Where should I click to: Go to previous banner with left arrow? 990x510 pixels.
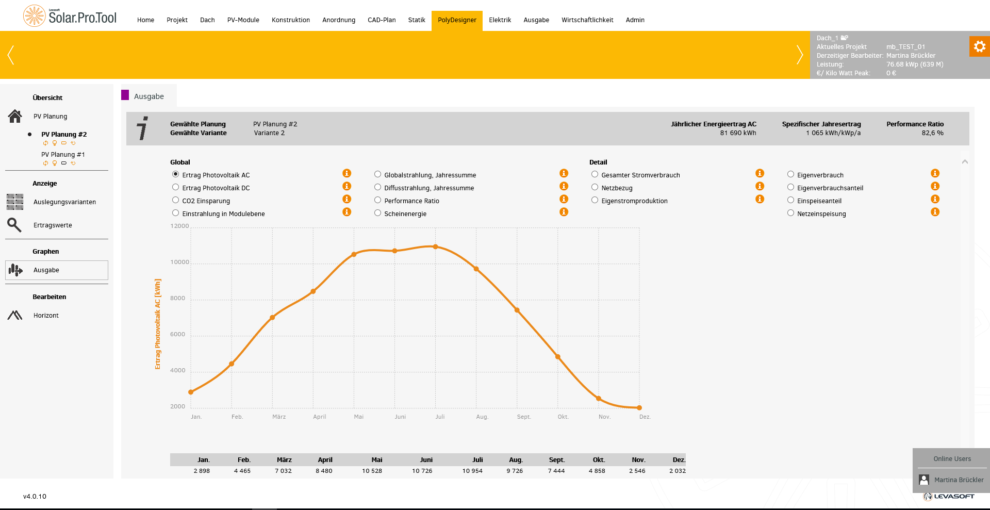click(x=11, y=55)
